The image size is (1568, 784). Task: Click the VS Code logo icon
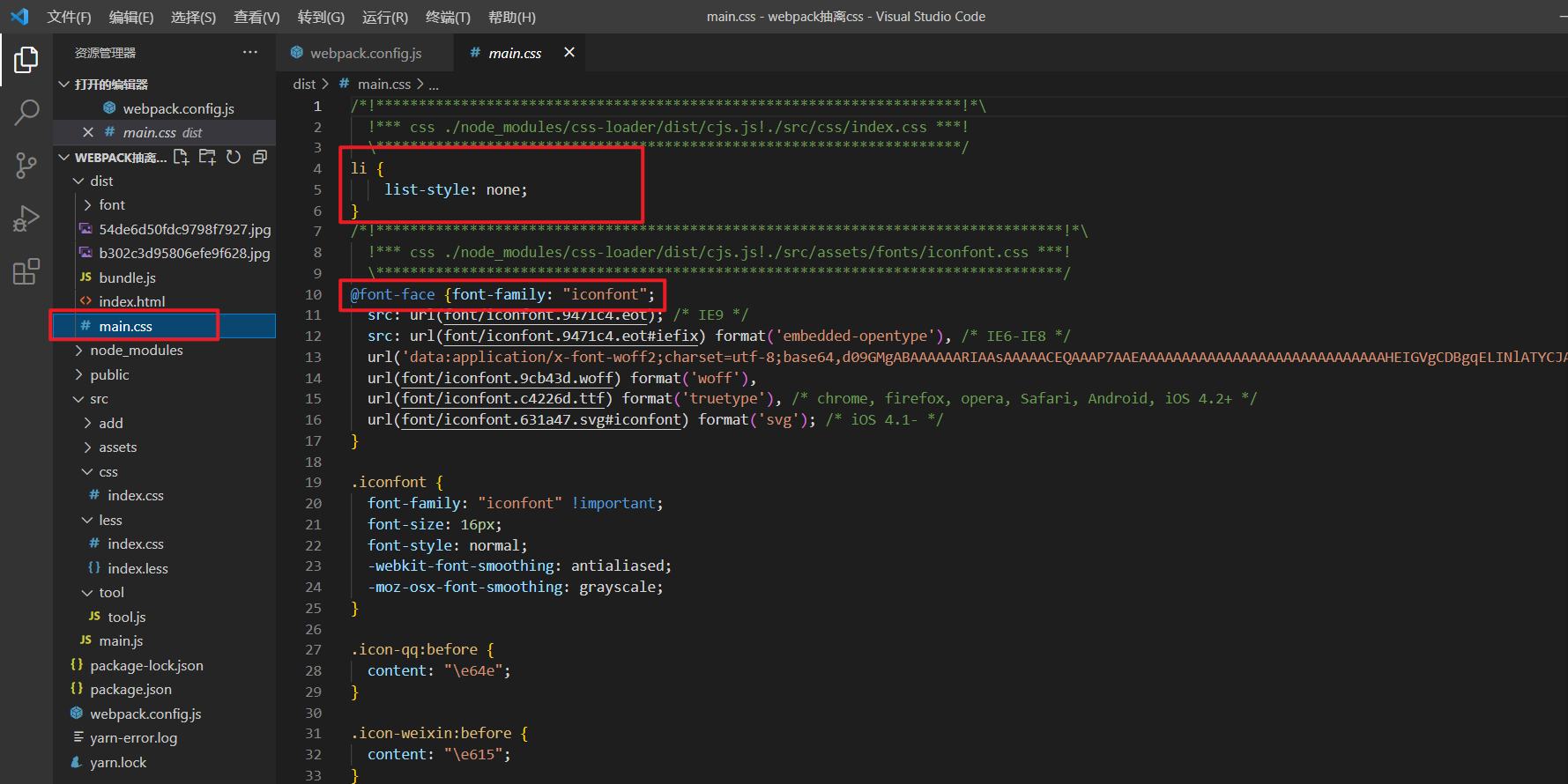pyautogui.click(x=19, y=17)
